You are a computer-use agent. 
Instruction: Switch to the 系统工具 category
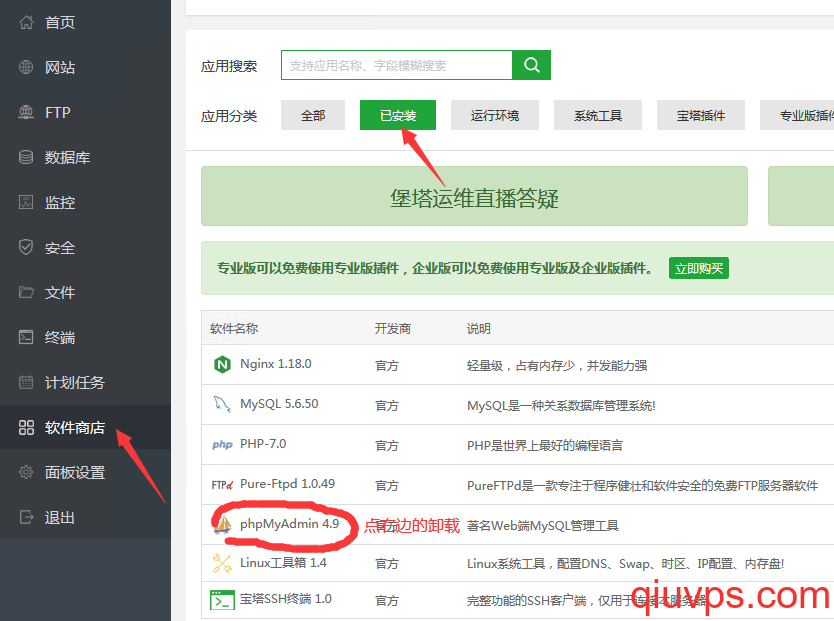click(598, 115)
